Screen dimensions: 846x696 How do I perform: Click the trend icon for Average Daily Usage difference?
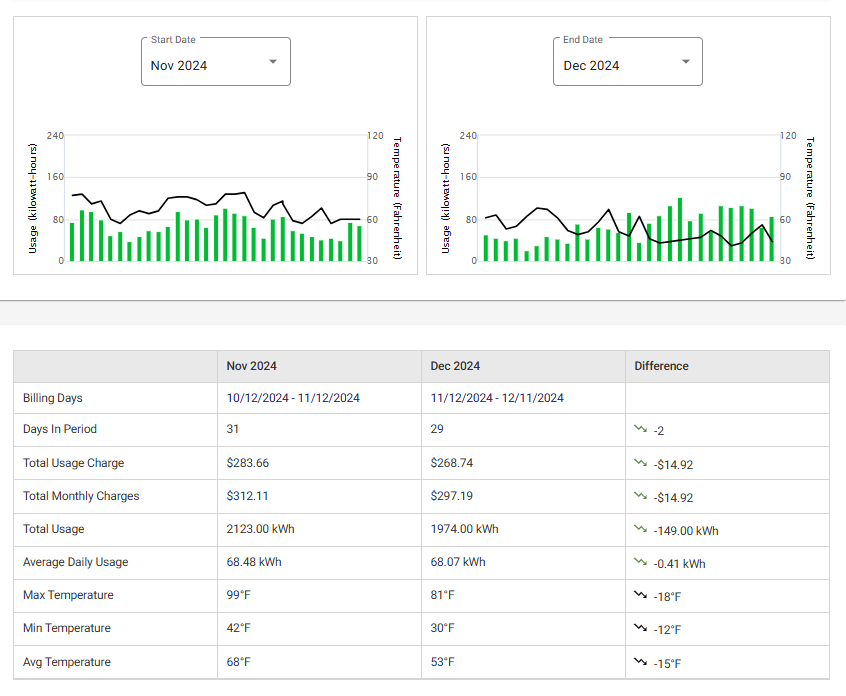pos(639,564)
